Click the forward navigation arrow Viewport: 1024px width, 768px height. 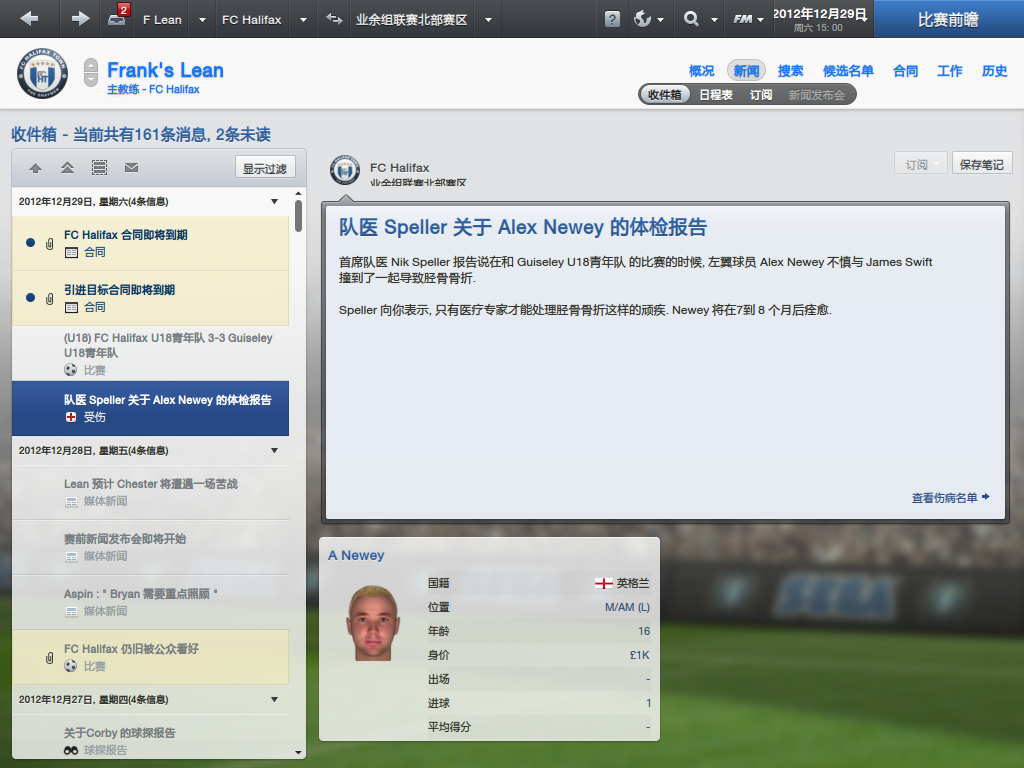[x=80, y=19]
